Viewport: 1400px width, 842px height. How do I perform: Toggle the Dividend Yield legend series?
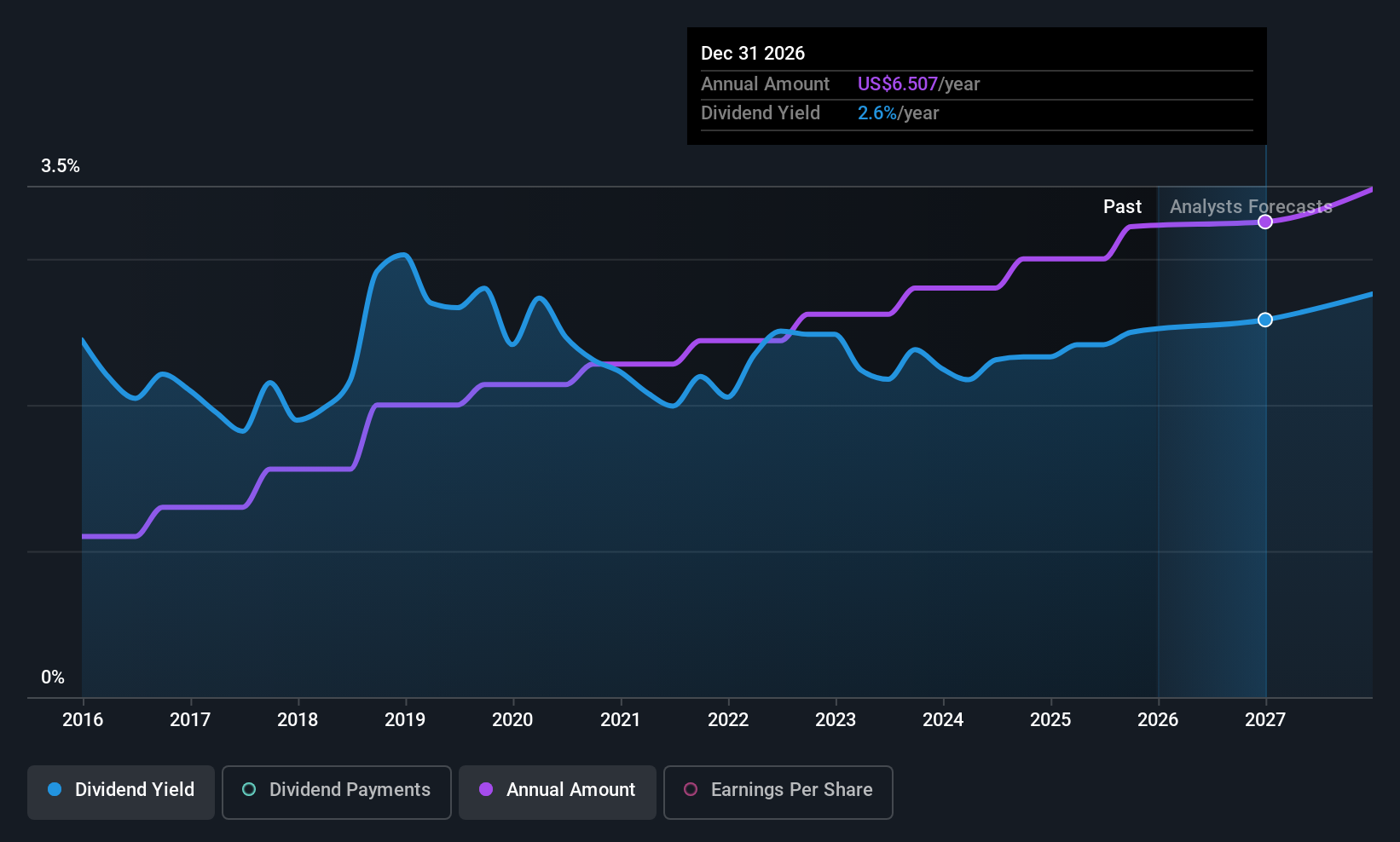(x=121, y=792)
